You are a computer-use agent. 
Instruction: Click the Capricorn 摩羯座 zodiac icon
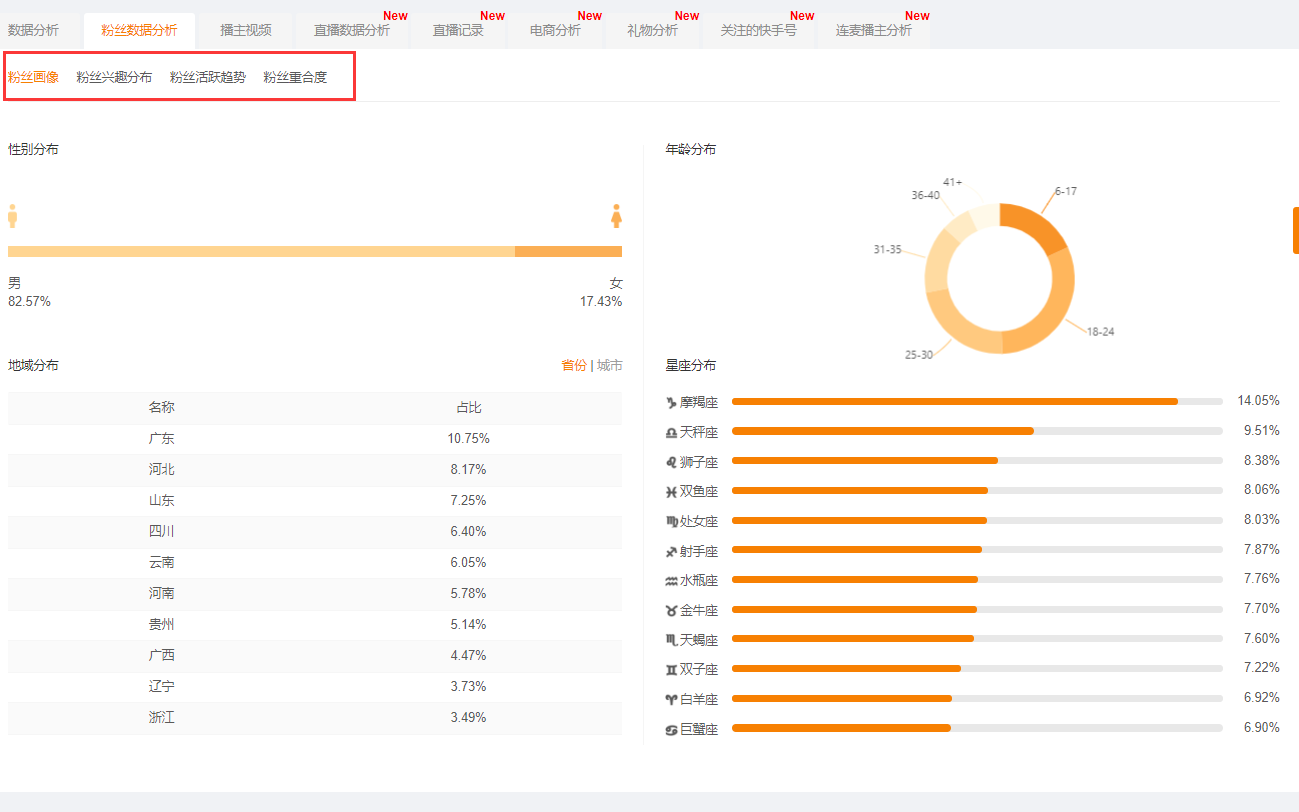671,403
